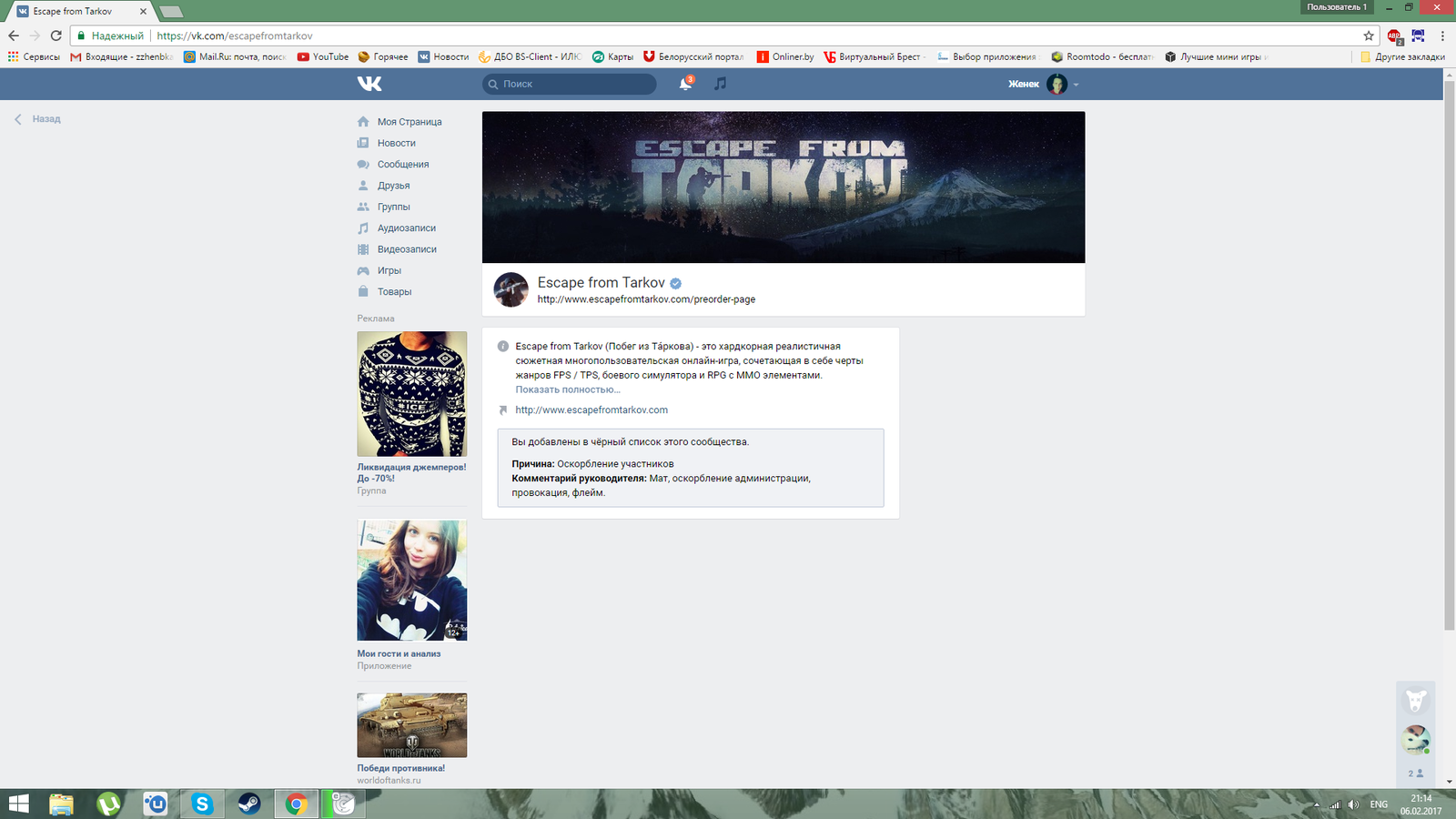Click the ENG language indicator
The image size is (1456, 819).
point(1379,804)
